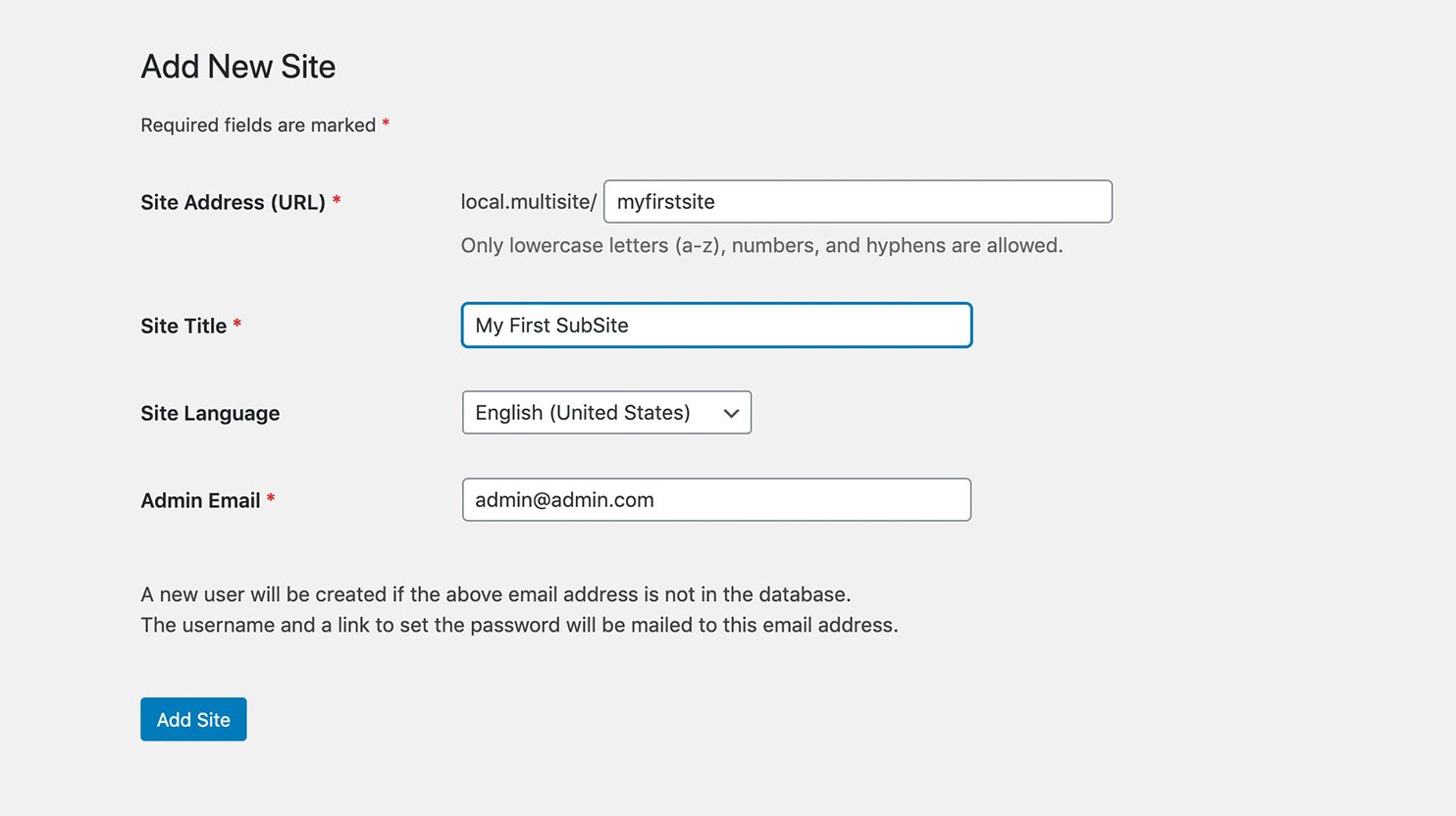Image resolution: width=1456 pixels, height=816 pixels.
Task: Click the asterisk in Required fields notice
Action: (x=385, y=121)
